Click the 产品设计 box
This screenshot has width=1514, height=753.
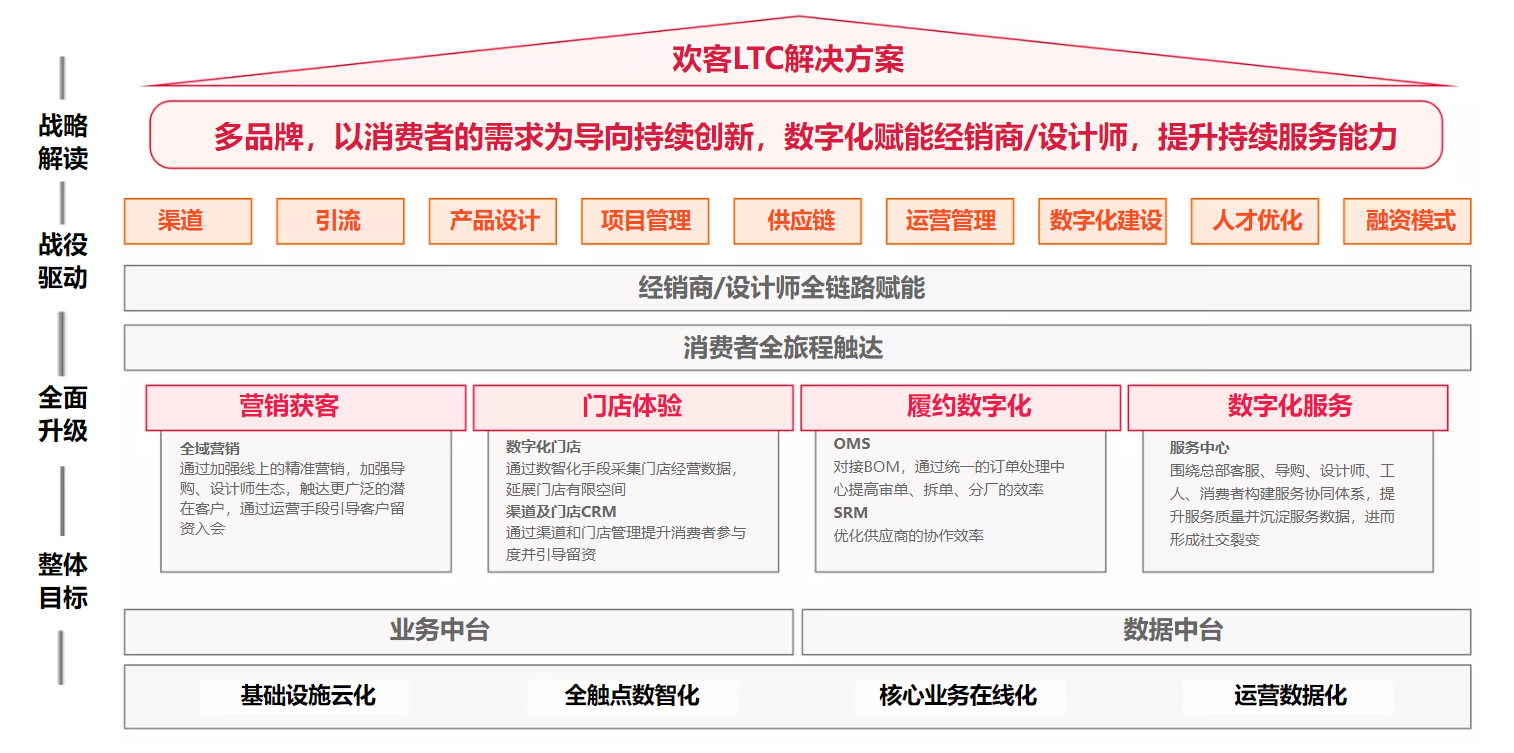[x=492, y=221]
